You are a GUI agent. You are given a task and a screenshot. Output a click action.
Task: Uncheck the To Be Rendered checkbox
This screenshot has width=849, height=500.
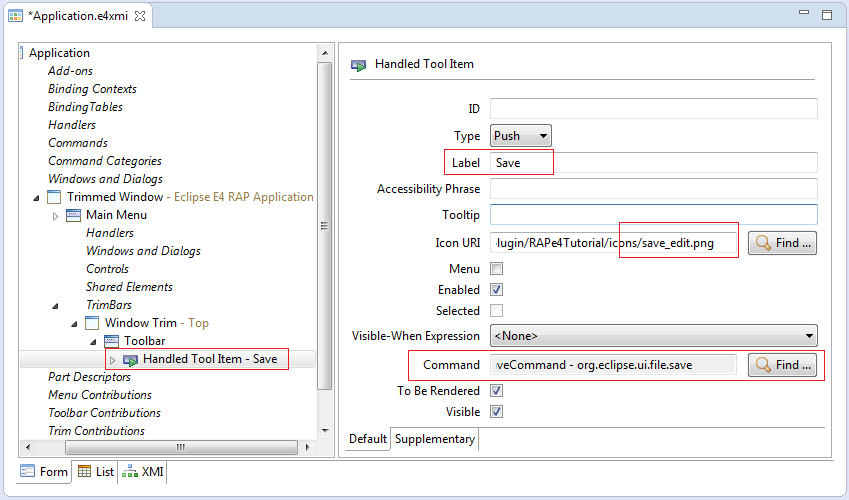click(497, 391)
